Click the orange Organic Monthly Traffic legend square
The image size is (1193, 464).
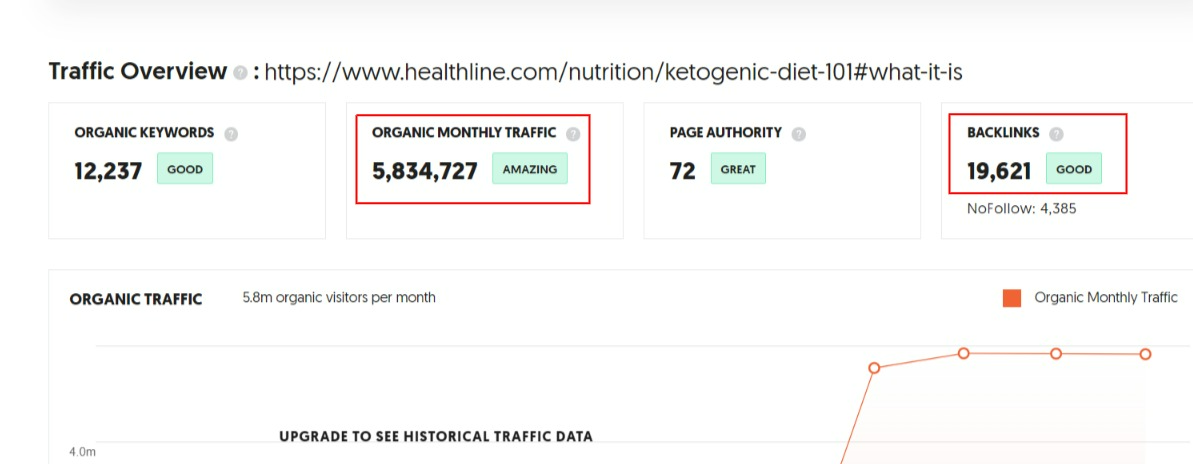[1011, 298]
